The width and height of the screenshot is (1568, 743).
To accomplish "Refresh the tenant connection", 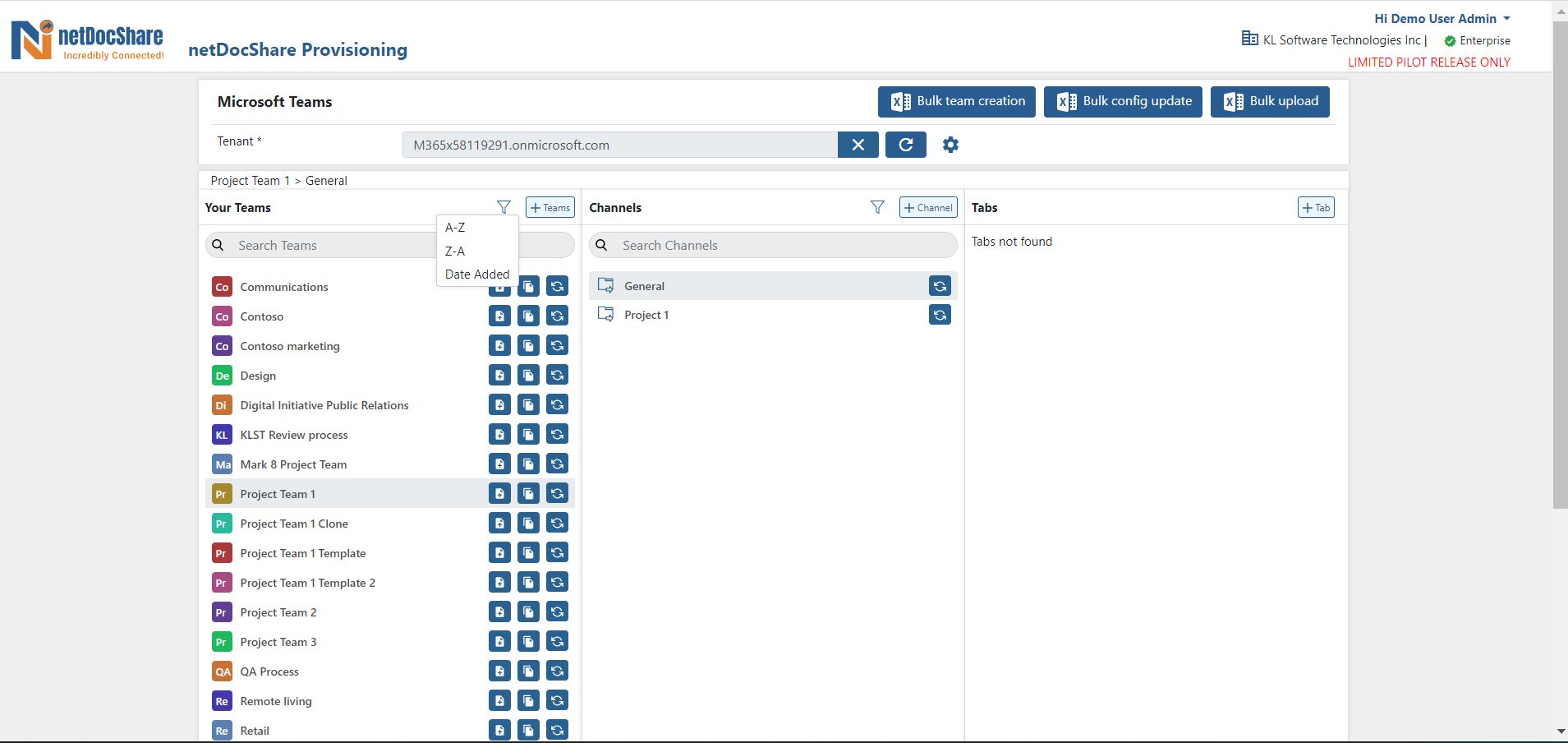I will pyautogui.click(x=906, y=145).
